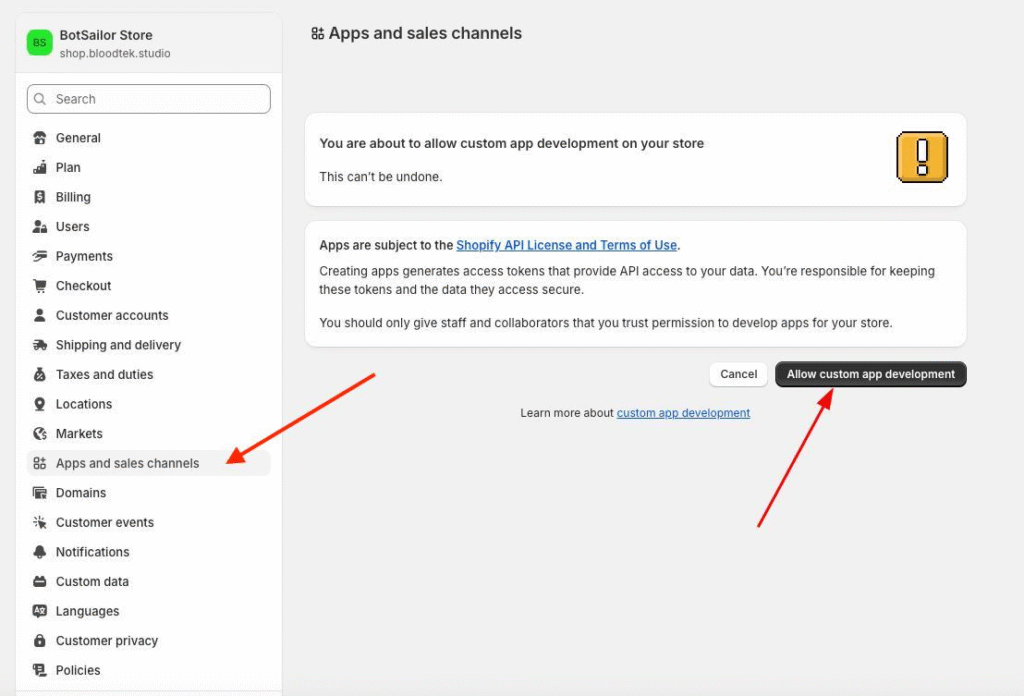
Task: Open the Plan settings page
Action: tap(148, 167)
